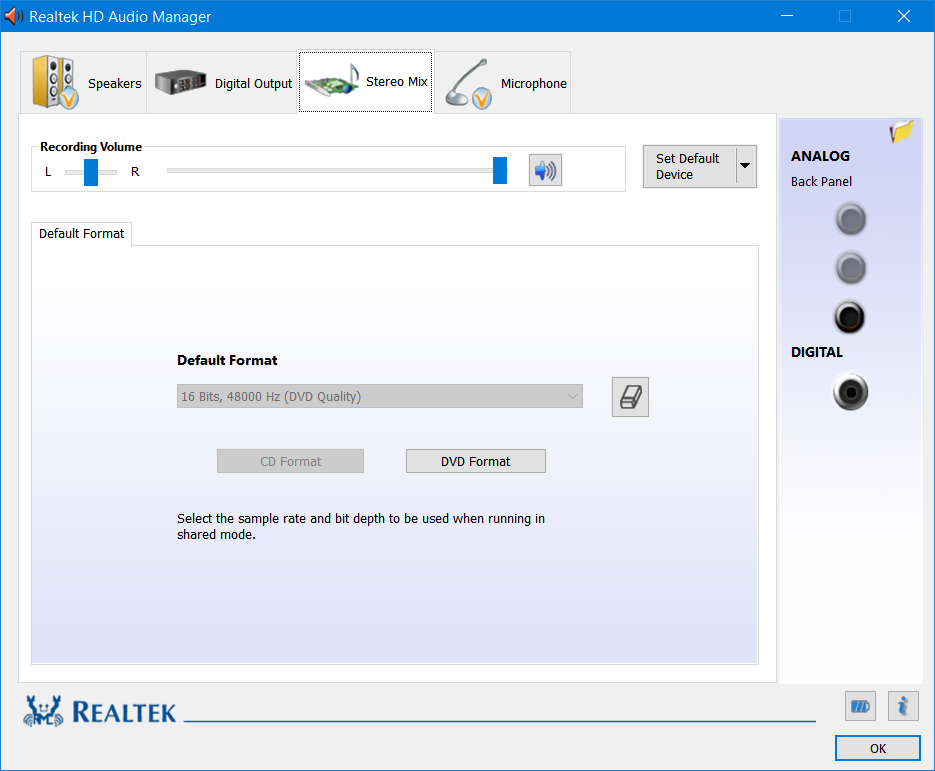Click the receiver icon in Digital Output tab
Screen dimensions: 935x771
(x=181, y=82)
